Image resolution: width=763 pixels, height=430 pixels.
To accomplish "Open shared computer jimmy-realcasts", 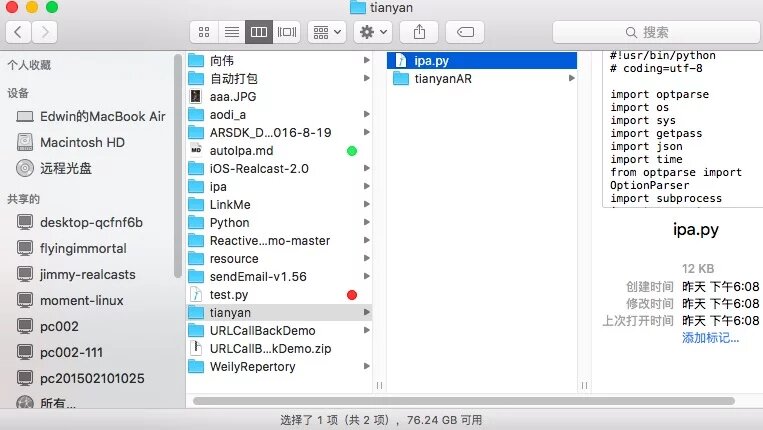I will pyautogui.click(x=76, y=274).
